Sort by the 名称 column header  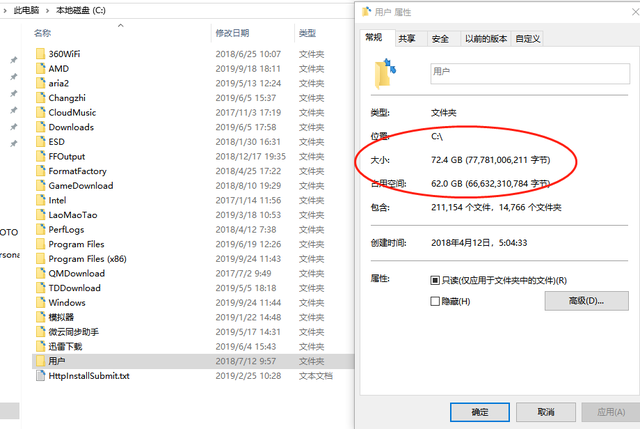point(42,33)
